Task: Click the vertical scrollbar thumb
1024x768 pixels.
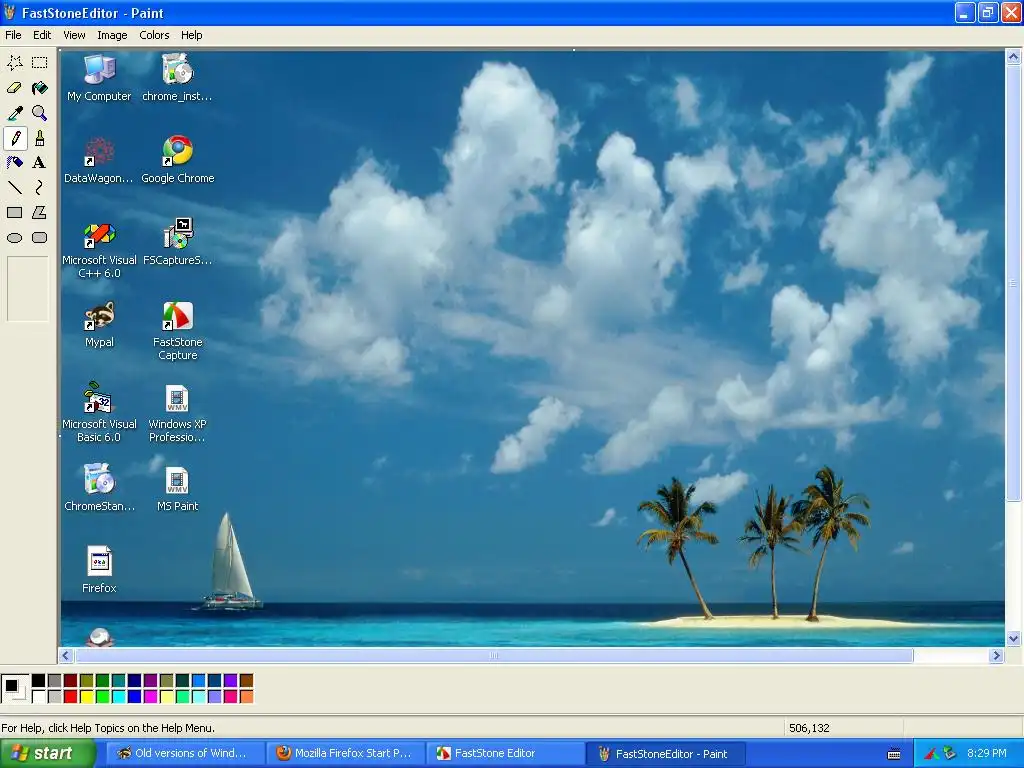Action: point(1013,283)
